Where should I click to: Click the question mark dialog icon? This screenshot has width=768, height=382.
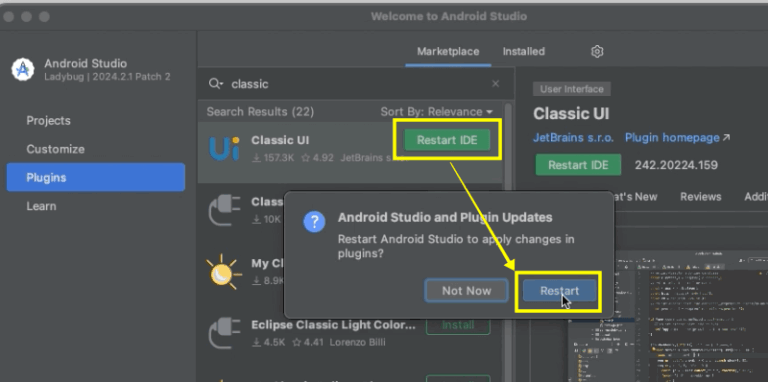[x=314, y=222]
